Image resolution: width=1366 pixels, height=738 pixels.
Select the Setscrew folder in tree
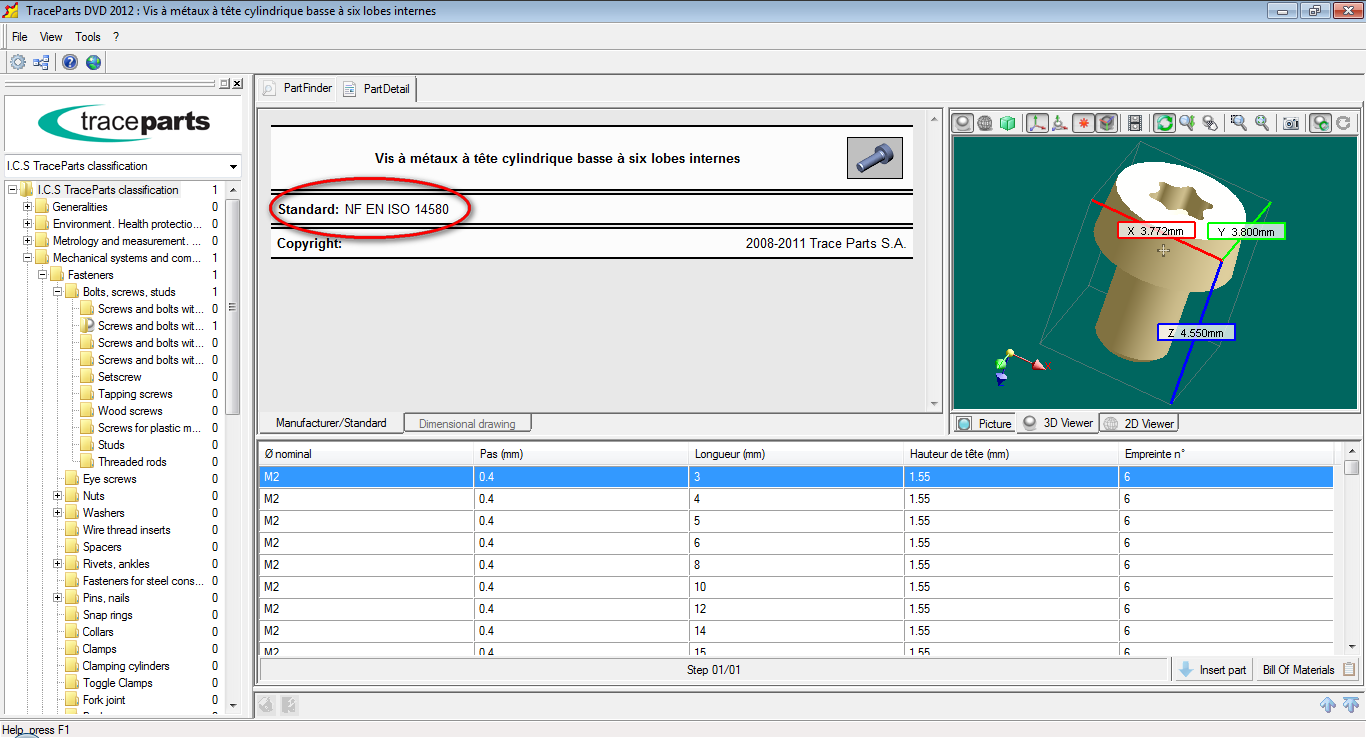click(119, 377)
